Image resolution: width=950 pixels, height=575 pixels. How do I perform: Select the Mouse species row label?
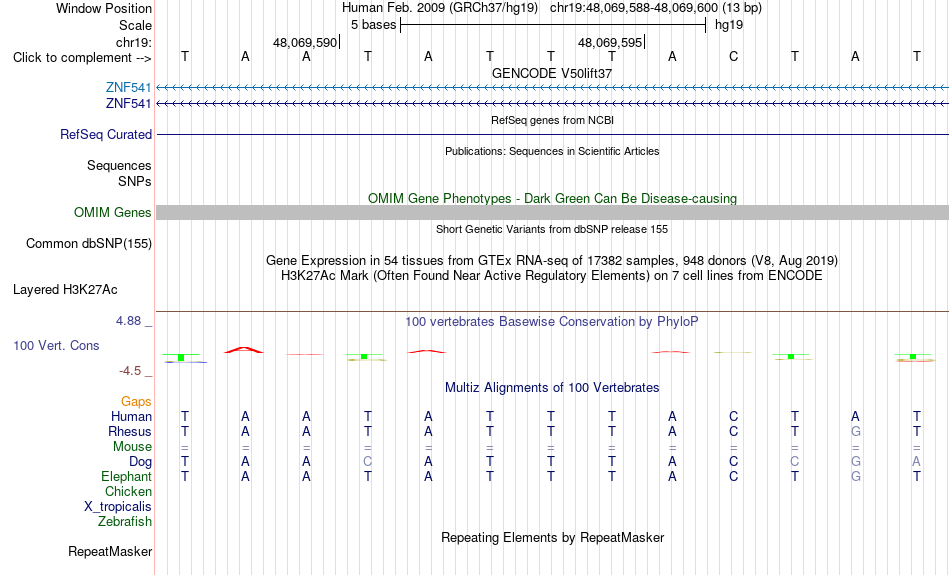(x=132, y=447)
